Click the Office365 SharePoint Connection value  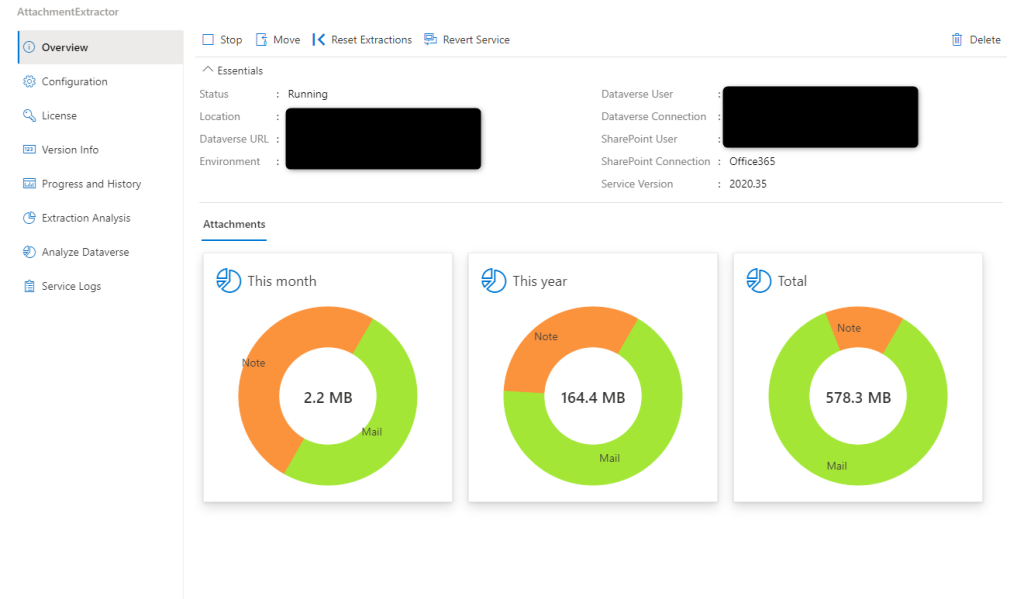(752, 161)
